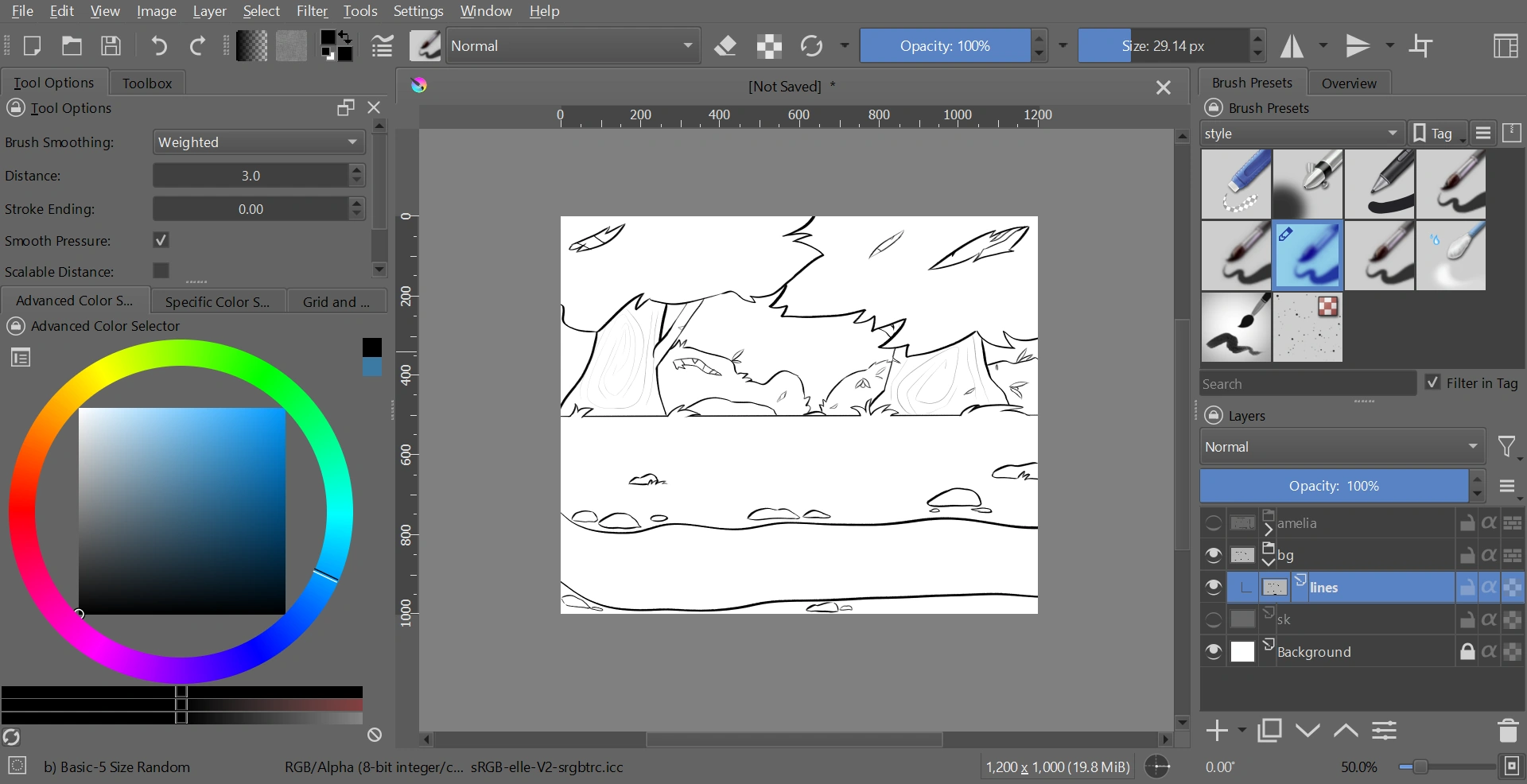1527x784 pixels.
Task: Open the Edit brush settings icon
Action: [x=383, y=45]
